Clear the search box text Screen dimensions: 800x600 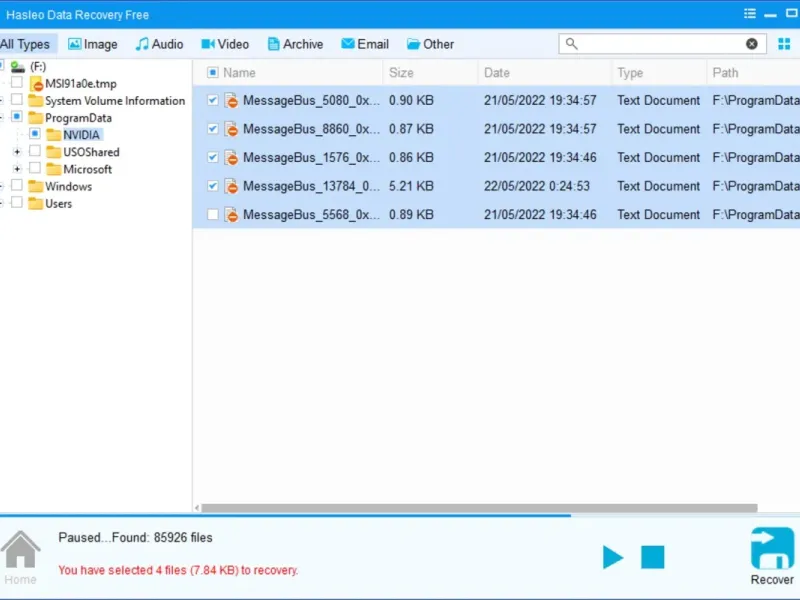[x=752, y=44]
